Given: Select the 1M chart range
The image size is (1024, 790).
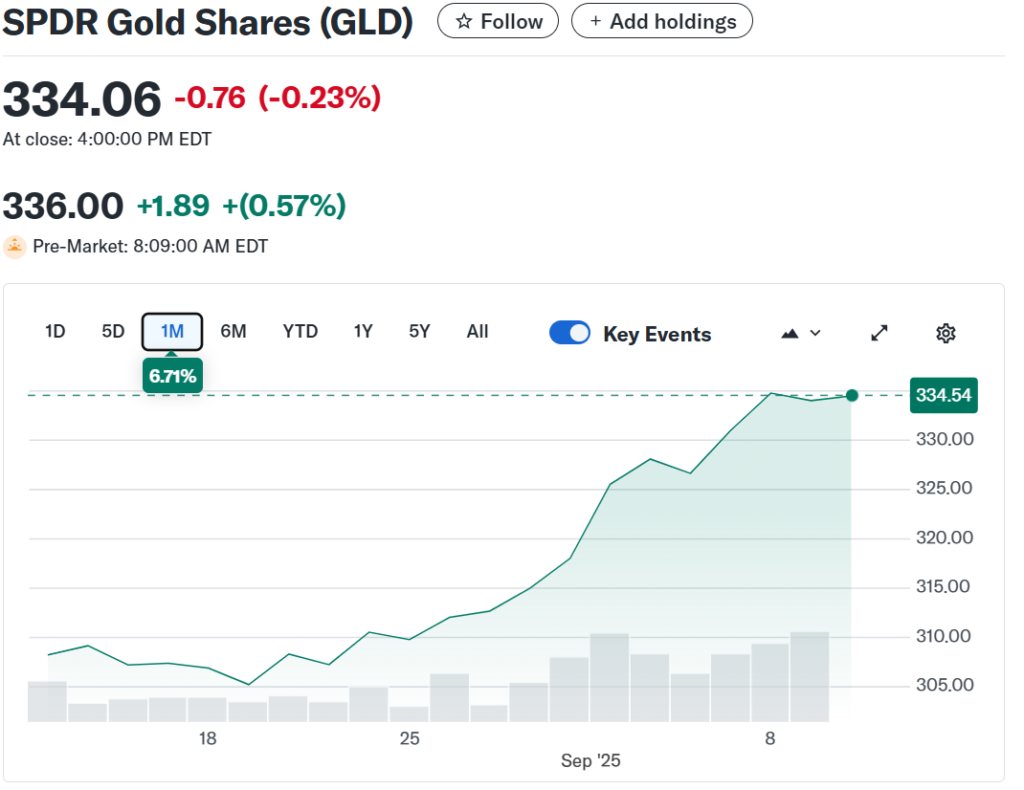Looking at the screenshot, I should coord(172,332).
